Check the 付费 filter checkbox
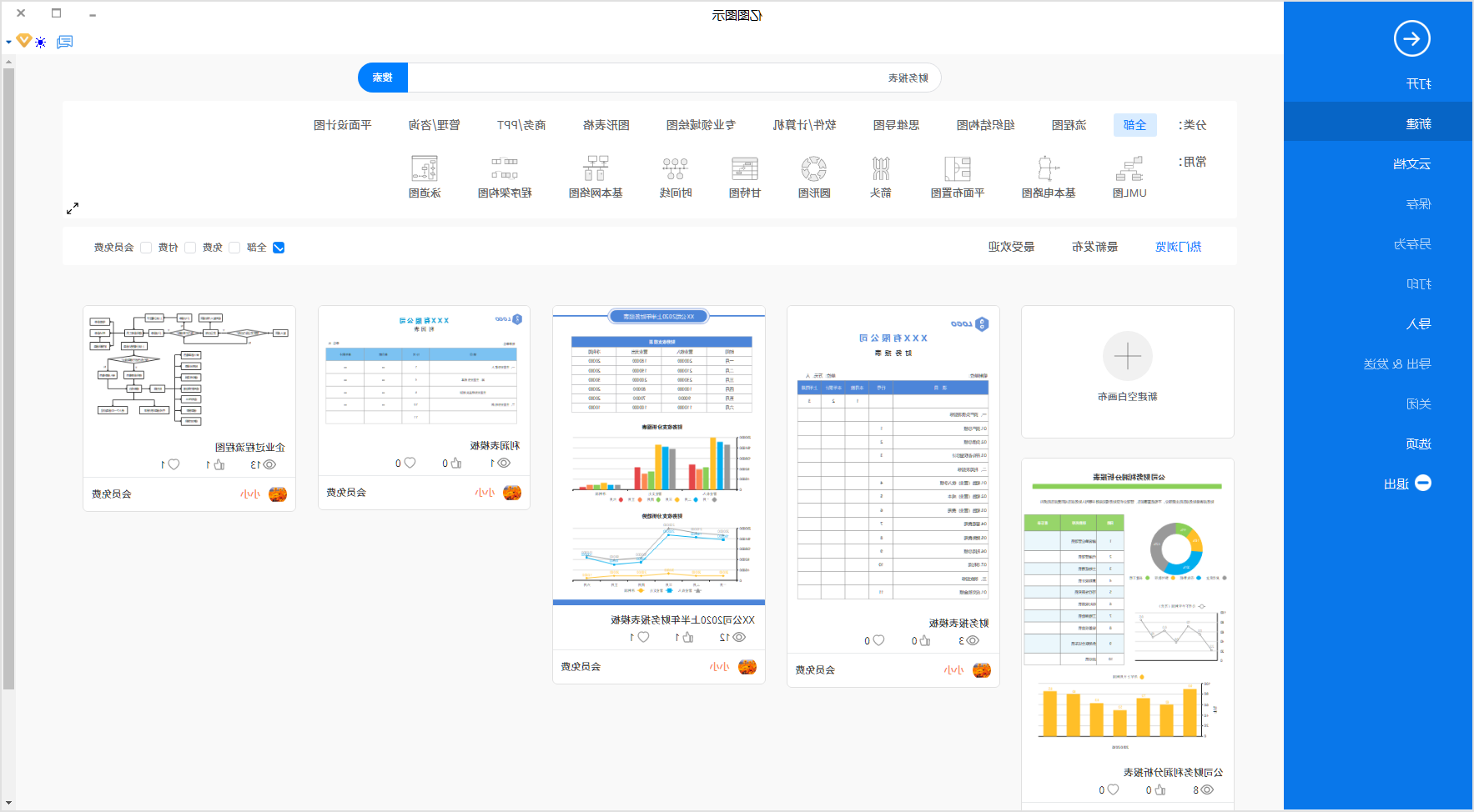 pos(190,248)
